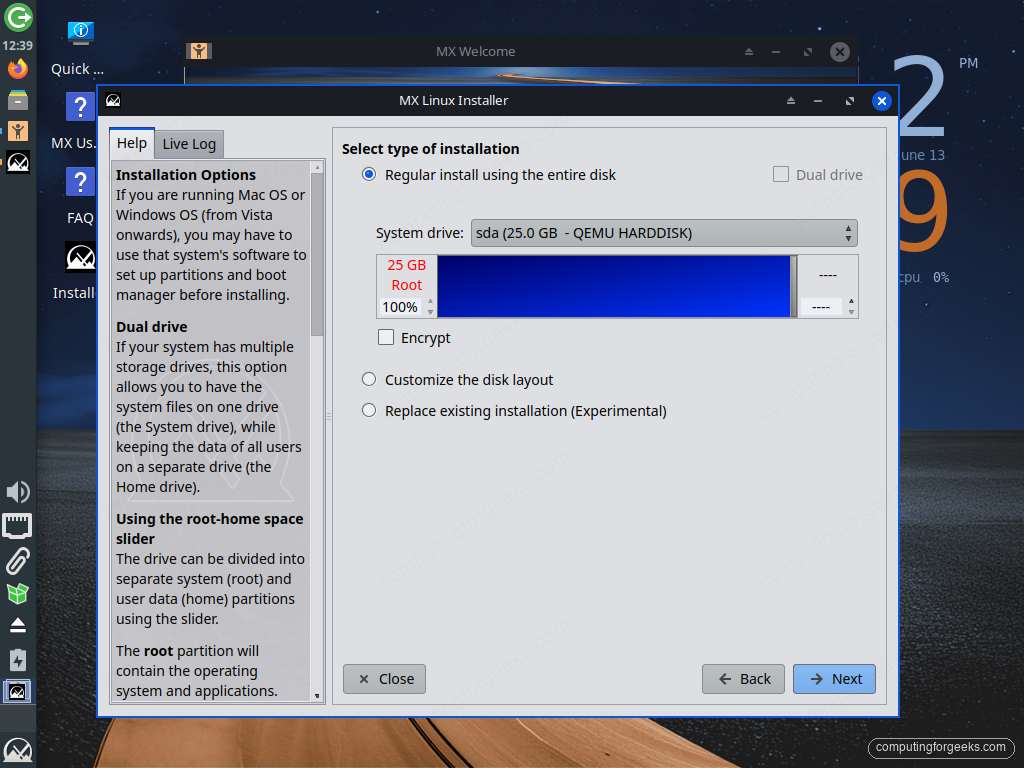The width and height of the screenshot is (1024, 768).
Task: Click the Installation Options help heading
Action: (x=185, y=175)
